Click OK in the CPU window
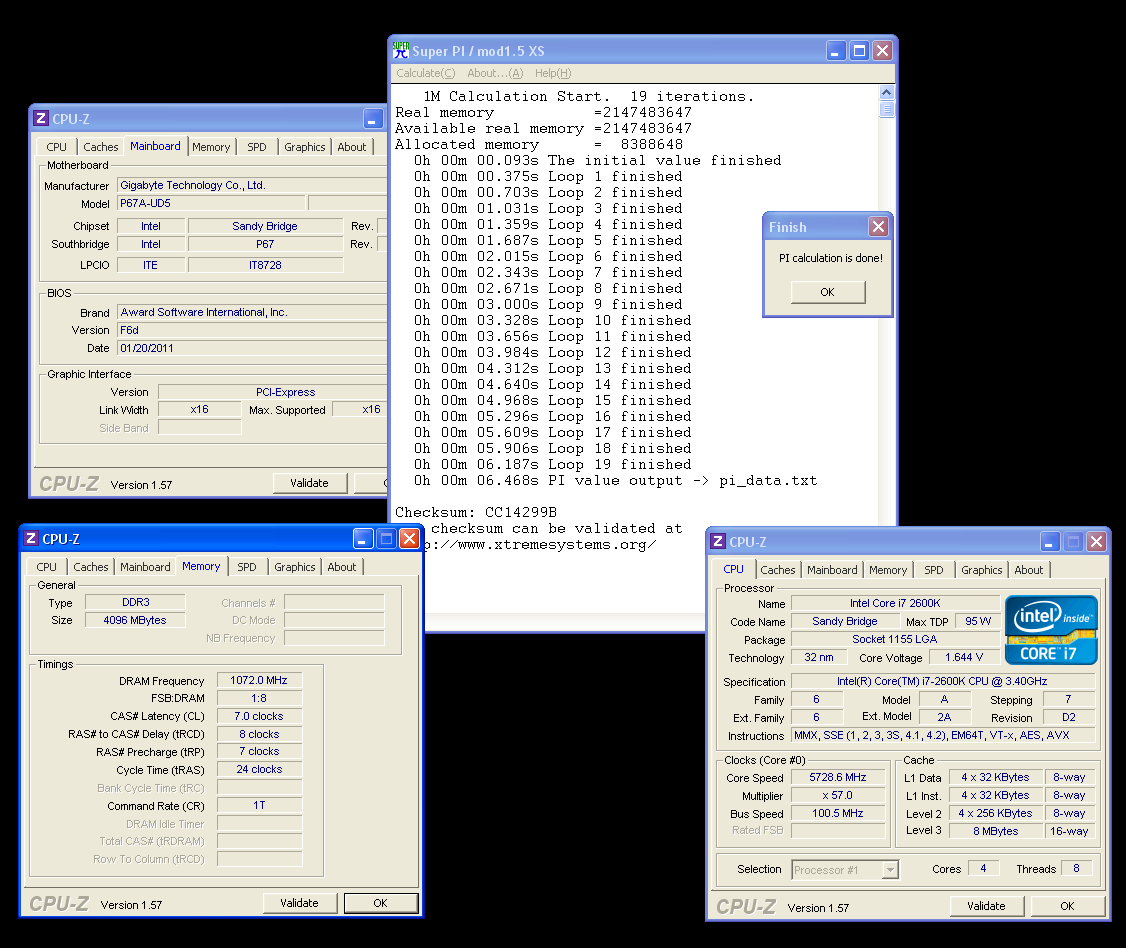The image size is (1126, 948). [1068, 906]
